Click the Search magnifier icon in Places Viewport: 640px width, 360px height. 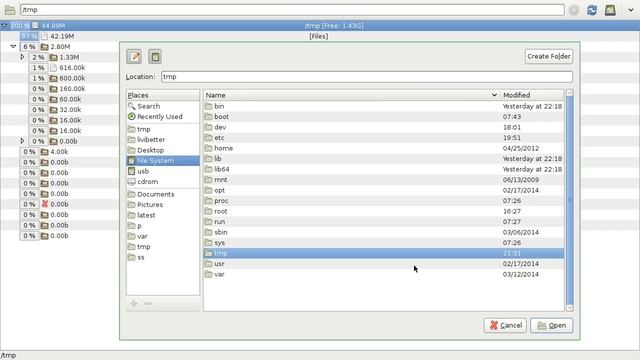pos(131,106)
